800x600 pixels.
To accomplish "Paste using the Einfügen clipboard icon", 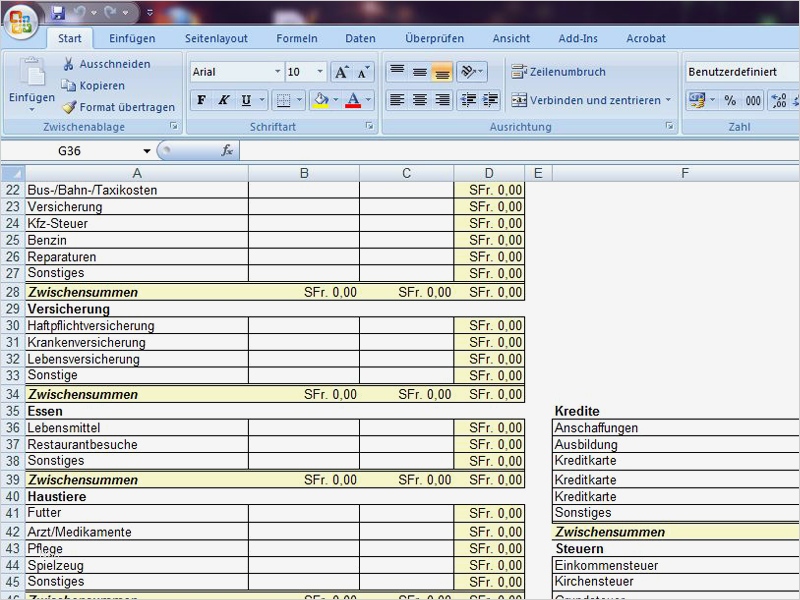I will (32, 71).
